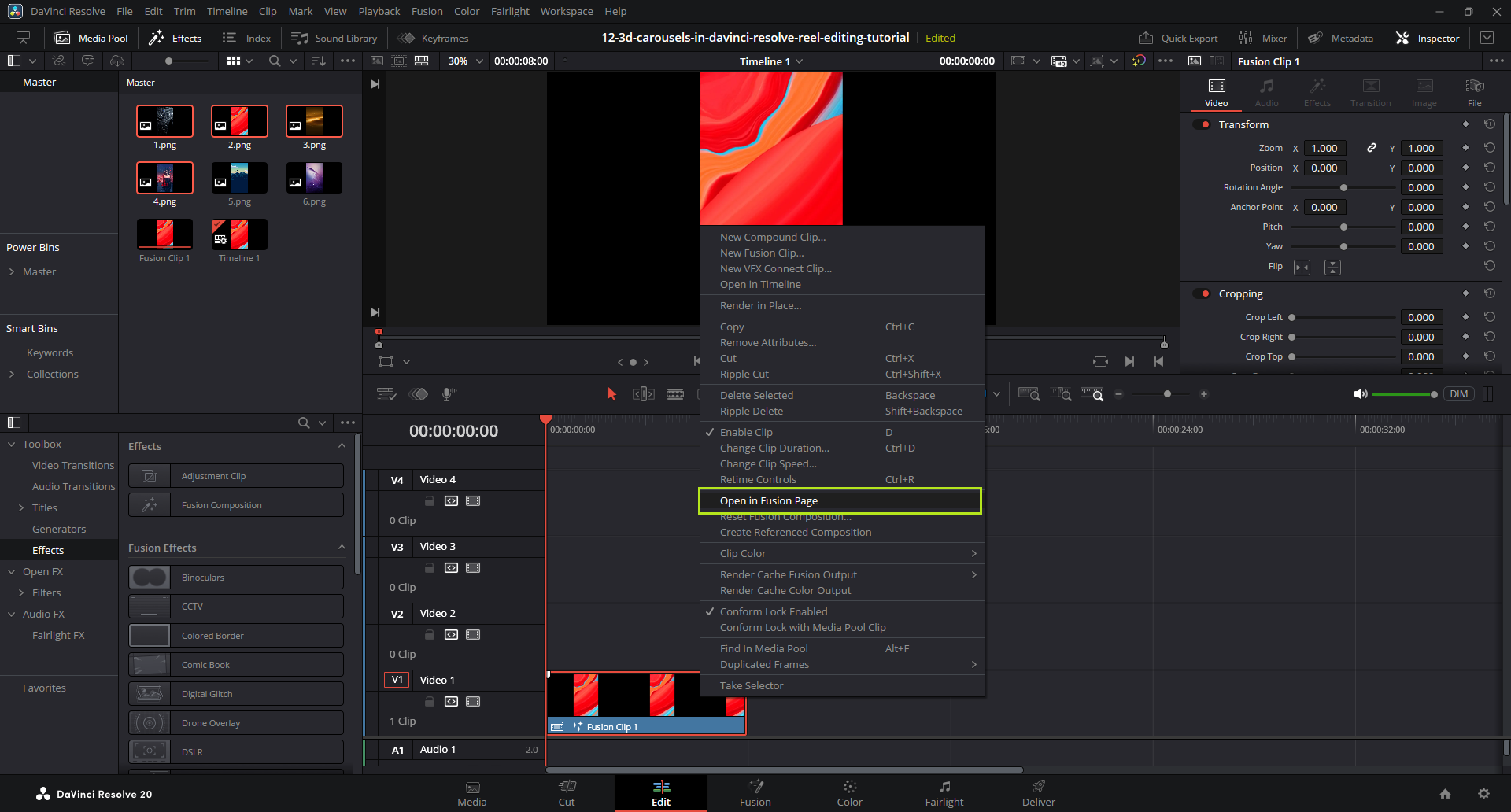This screenshot has width=1511, height=812.
Task: Open the Fairlight menu in menu bar
Action: [510, 11]
